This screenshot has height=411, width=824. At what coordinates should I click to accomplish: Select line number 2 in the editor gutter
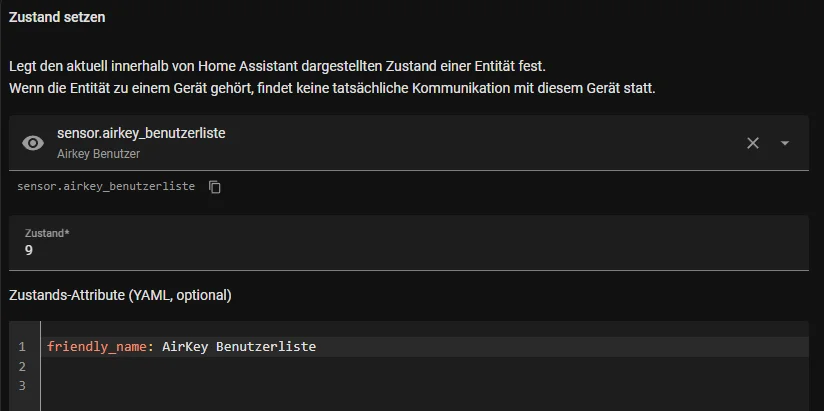(x=22, y=366)
